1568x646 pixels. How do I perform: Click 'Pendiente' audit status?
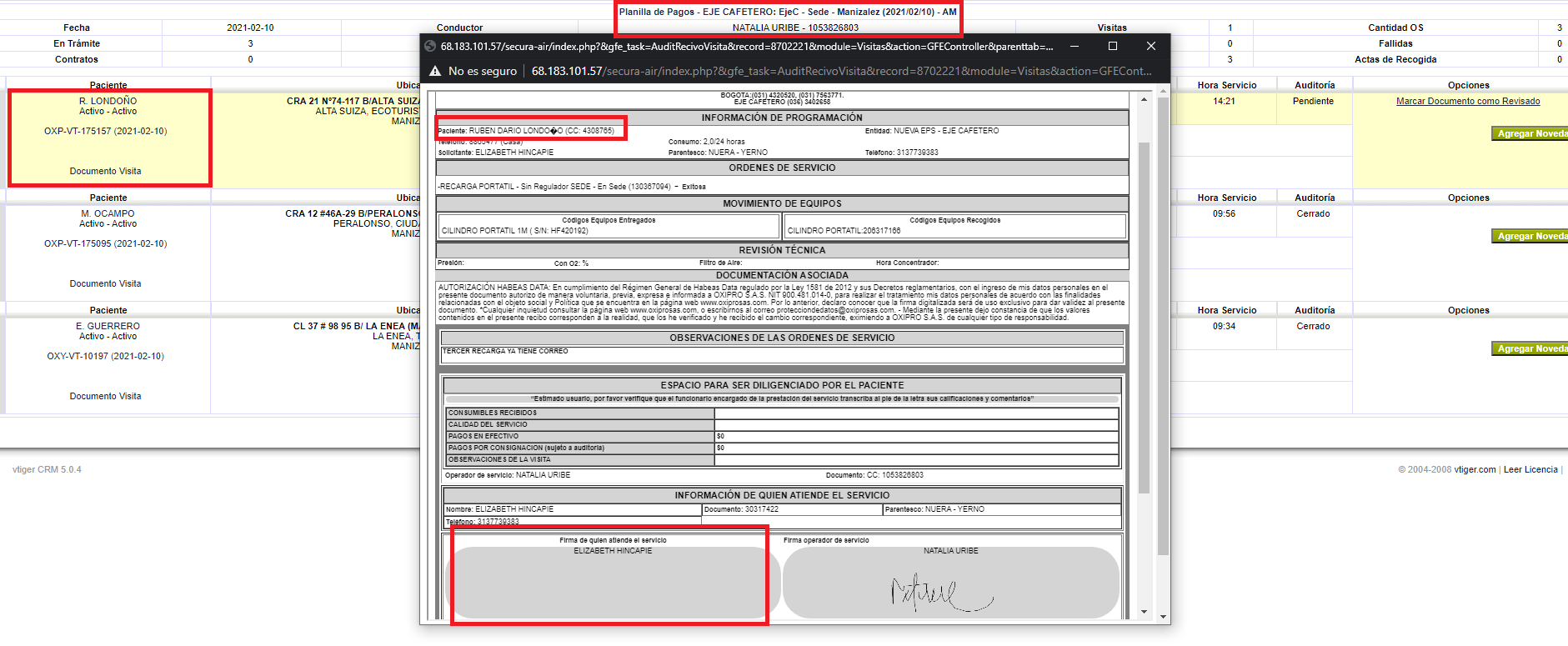[1314, 102]
